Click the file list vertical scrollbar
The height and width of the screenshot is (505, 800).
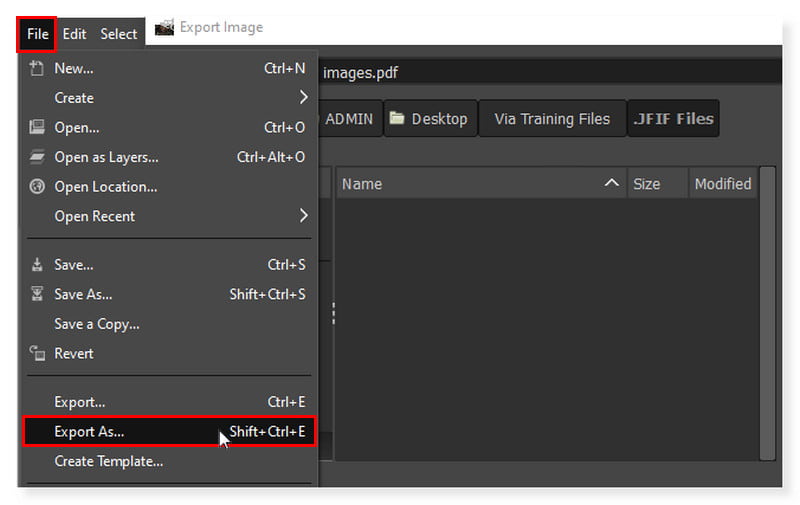click(x=767, y=313)
